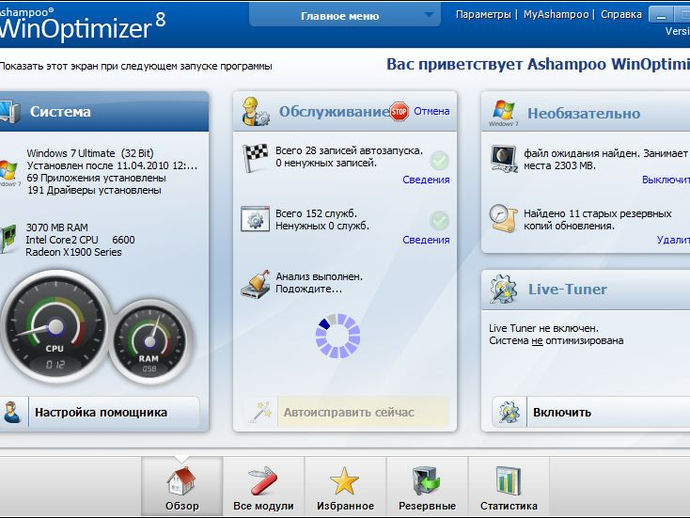Click Удалить link for old update backups
690x518 pixels.
tap(673, 240)
